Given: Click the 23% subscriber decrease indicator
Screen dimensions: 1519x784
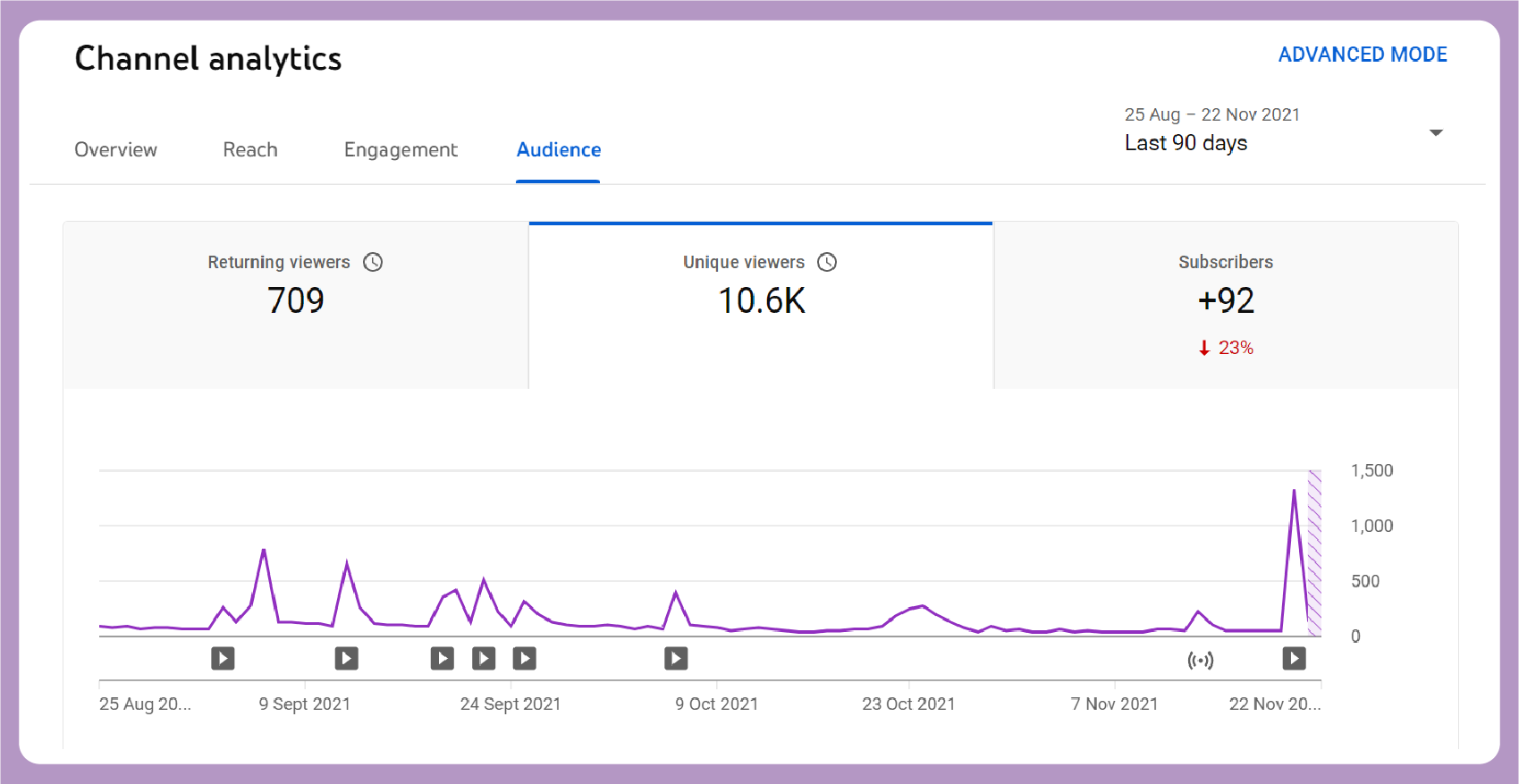Looking at the screenshot, I should pos(1226,348).
